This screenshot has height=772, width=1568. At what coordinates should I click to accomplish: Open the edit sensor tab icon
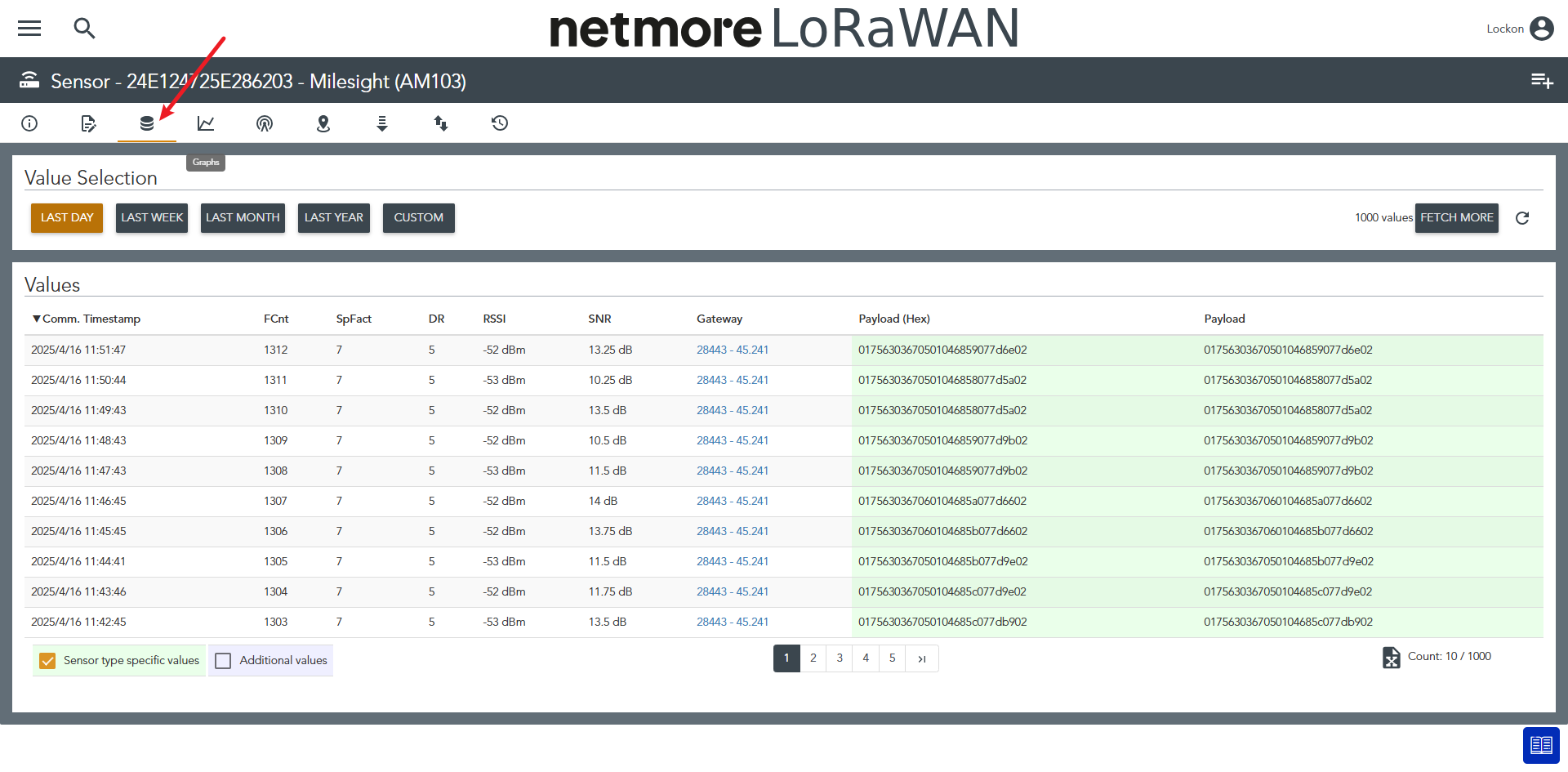pos(88,123)
